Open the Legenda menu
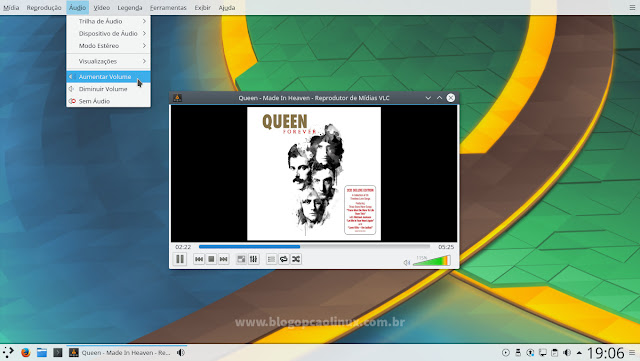640x361 pixels. pyautogui.click(x=130, y=7)
